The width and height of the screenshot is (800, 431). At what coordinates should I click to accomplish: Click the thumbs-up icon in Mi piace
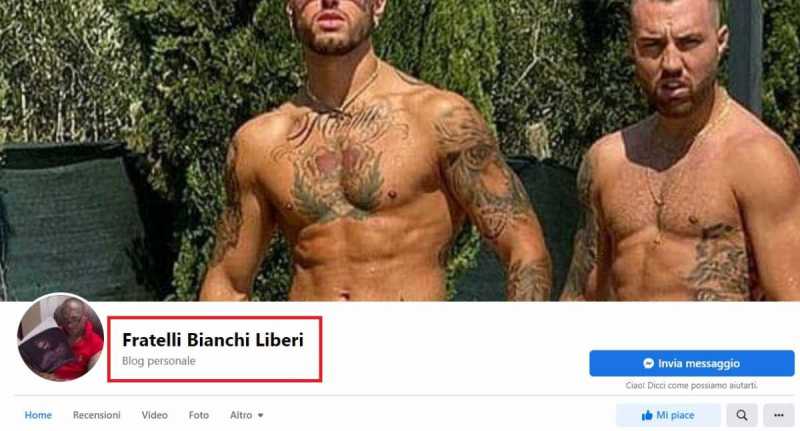point(647,415)
